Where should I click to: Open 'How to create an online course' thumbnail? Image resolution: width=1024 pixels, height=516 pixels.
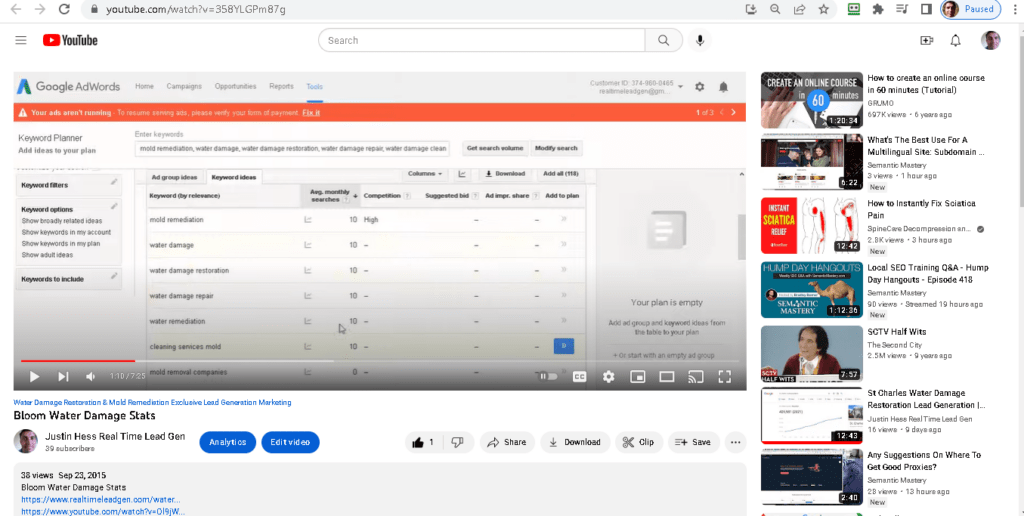point(812,100)
